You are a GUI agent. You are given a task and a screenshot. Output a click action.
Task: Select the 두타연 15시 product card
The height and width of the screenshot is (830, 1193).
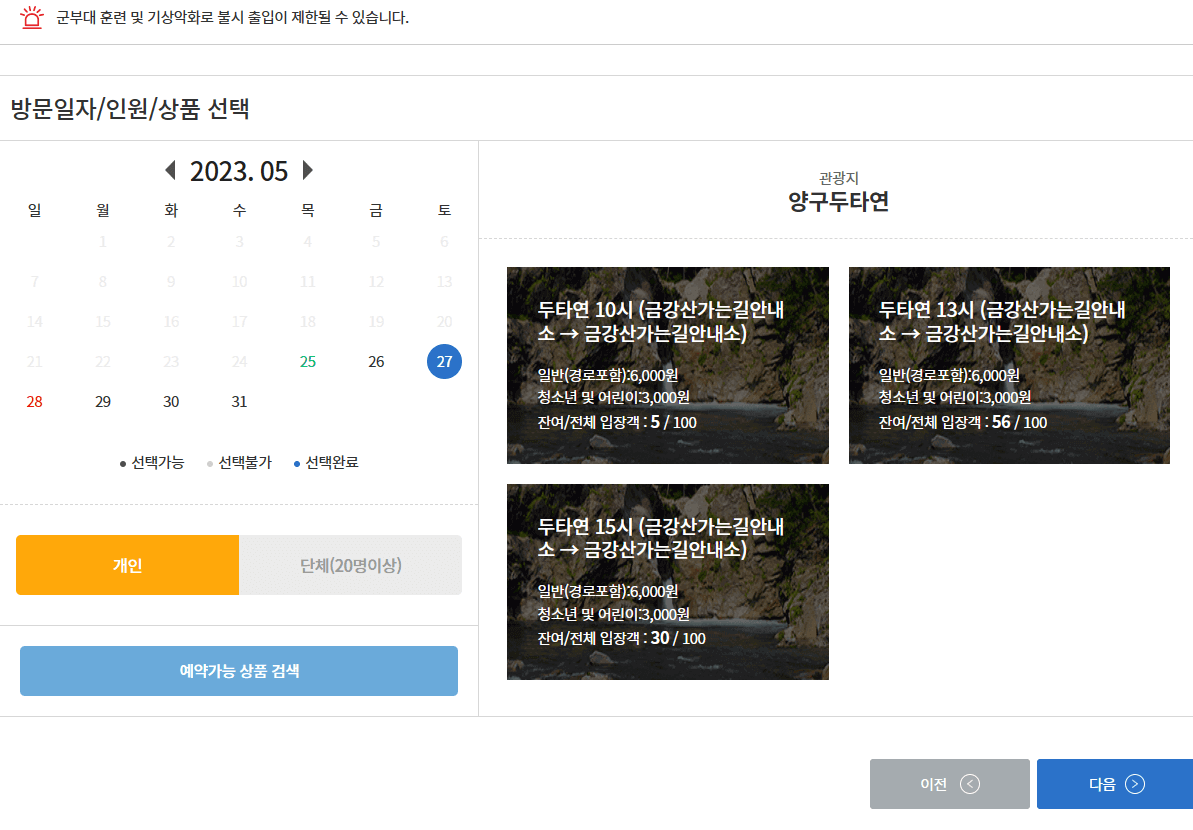tap(667, 582)
